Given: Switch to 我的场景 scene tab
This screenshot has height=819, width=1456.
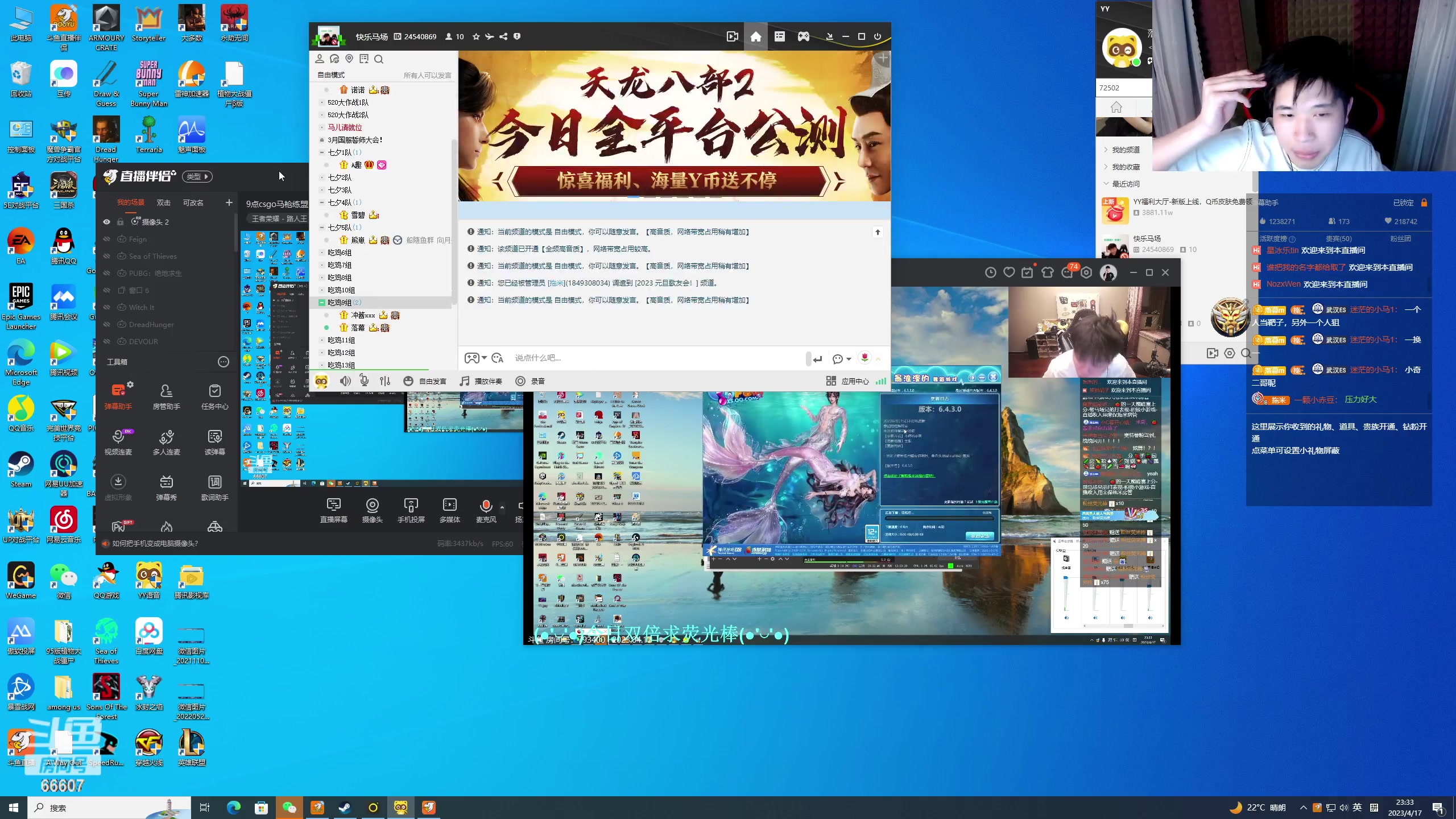Looking at the screenshot, I should [131, 202].
